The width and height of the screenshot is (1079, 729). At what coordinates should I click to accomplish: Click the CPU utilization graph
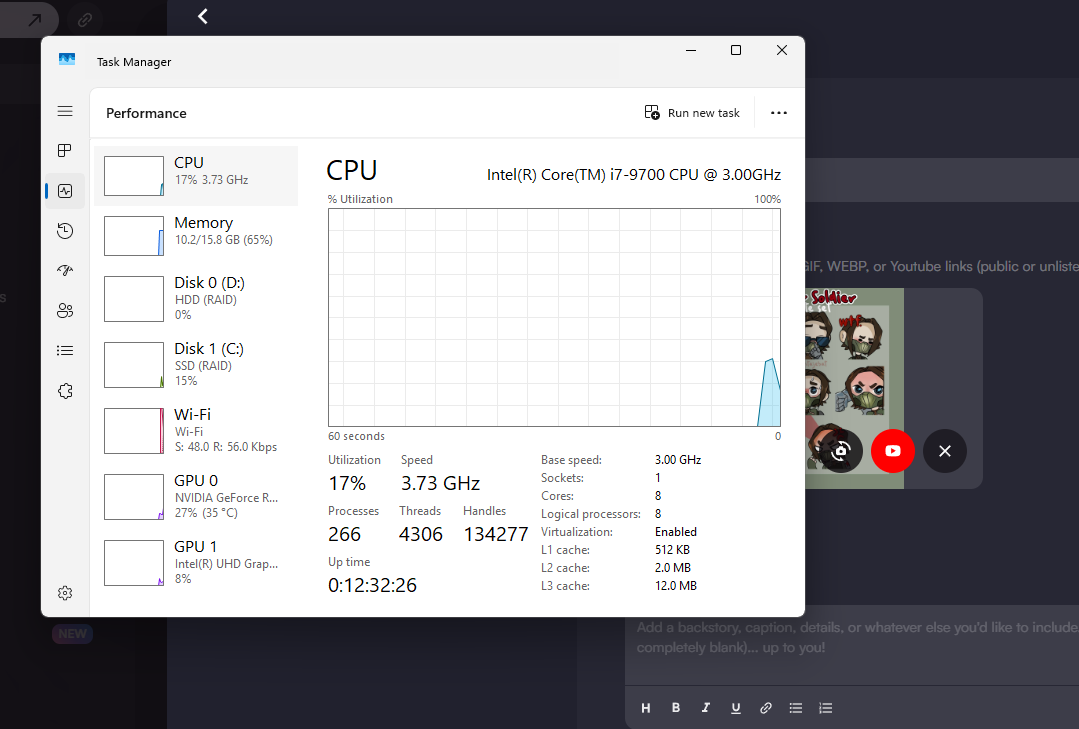[x=554, y=317]
